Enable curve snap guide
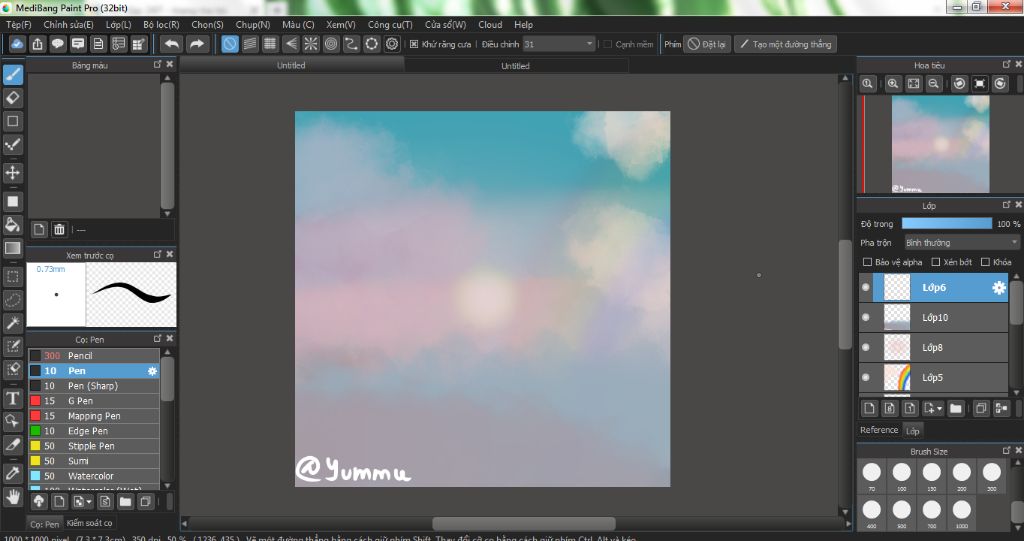This screenshot has height=541, width=1024. point(351,44)
